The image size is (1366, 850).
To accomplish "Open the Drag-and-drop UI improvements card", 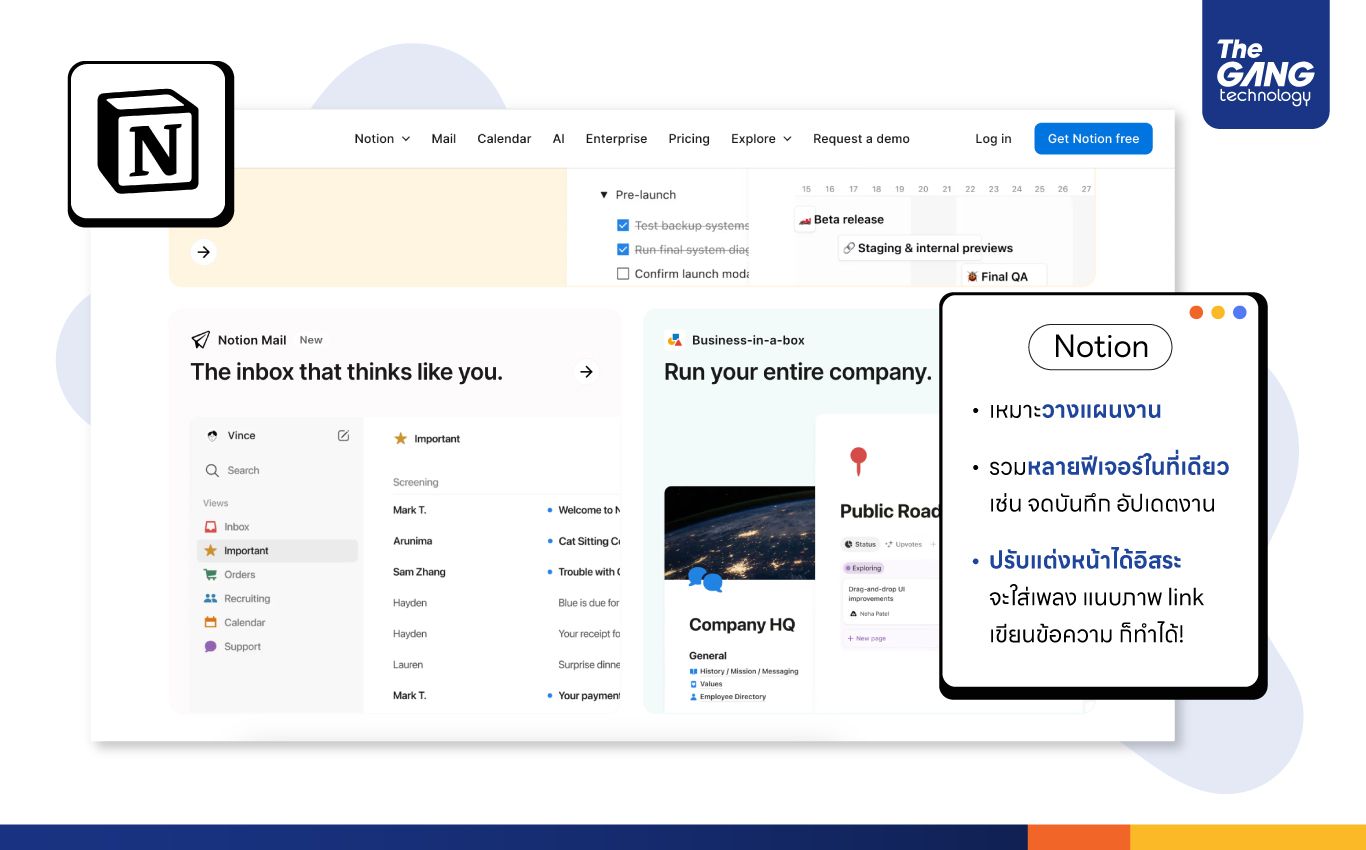I will click(892, 600).
